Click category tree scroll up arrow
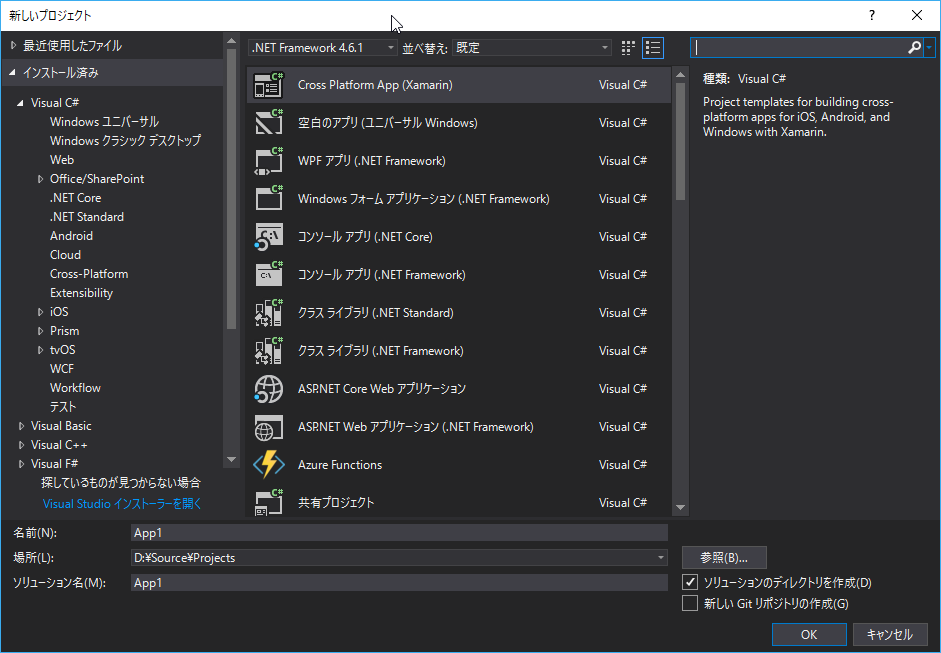The image size is (941, 653). tap(231, 41)
